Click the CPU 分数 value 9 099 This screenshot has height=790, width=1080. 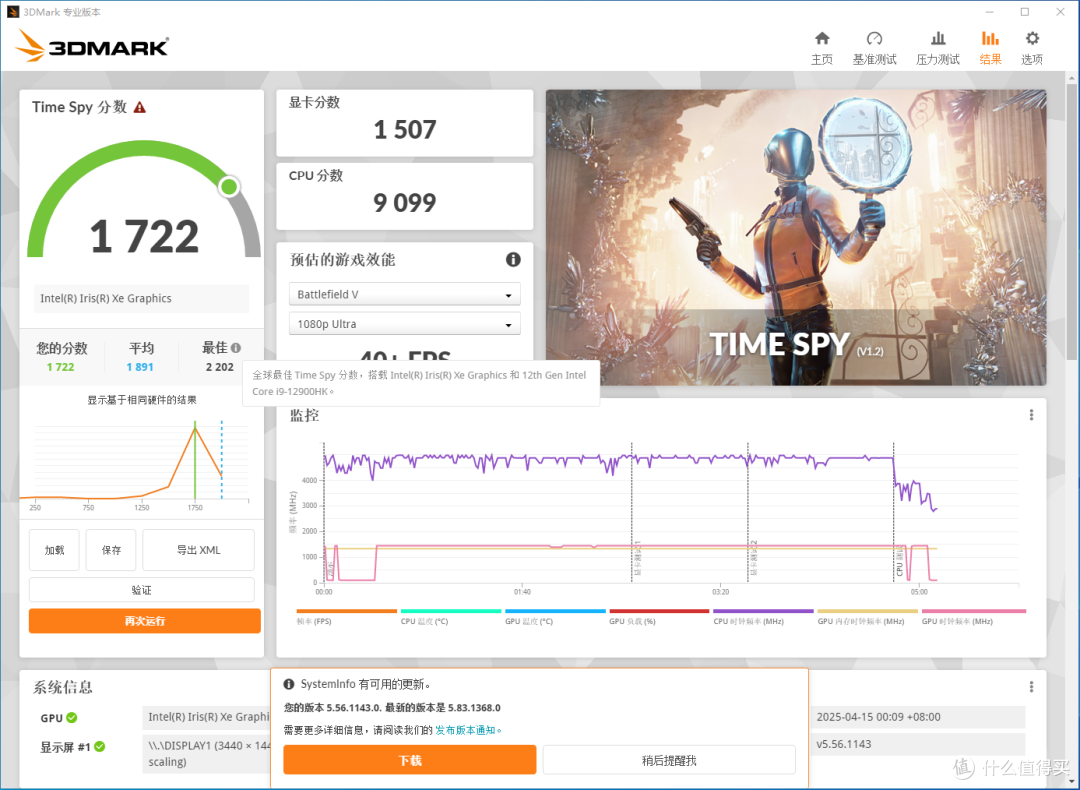405,202
